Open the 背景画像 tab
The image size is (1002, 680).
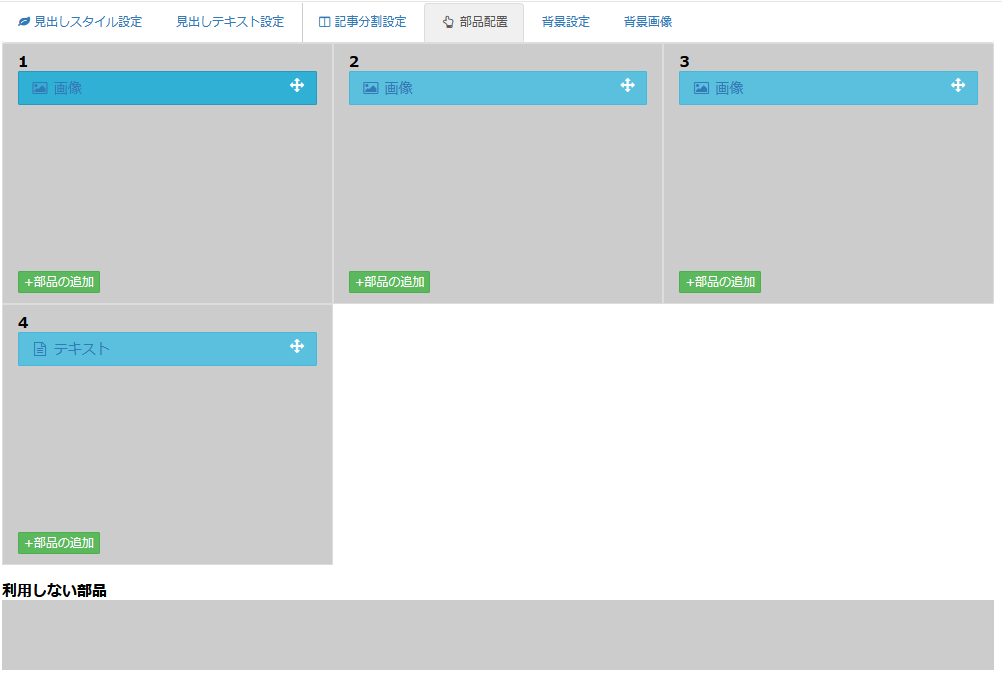coord(648,22)
